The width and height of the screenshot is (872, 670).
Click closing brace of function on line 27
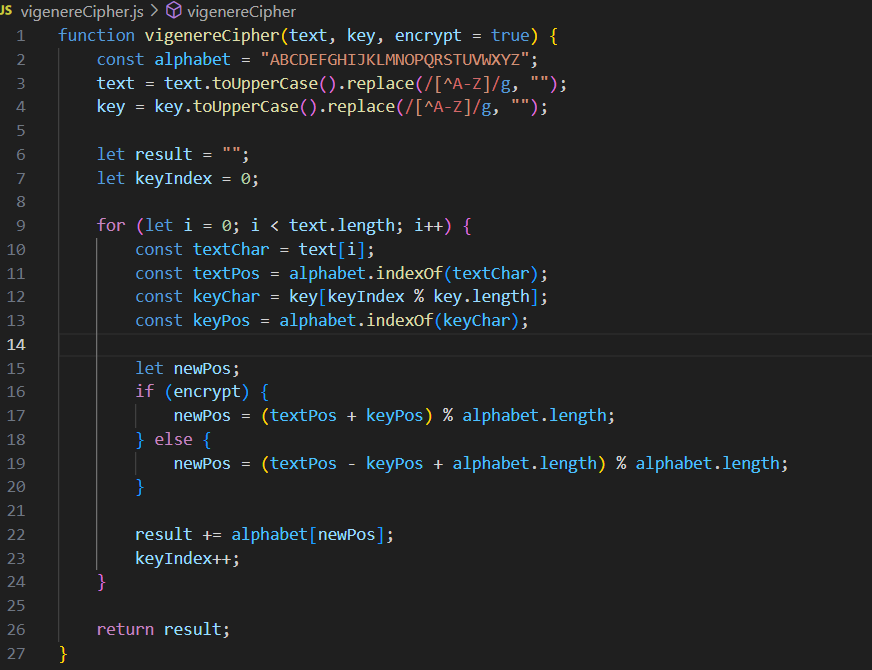[63, 654]
